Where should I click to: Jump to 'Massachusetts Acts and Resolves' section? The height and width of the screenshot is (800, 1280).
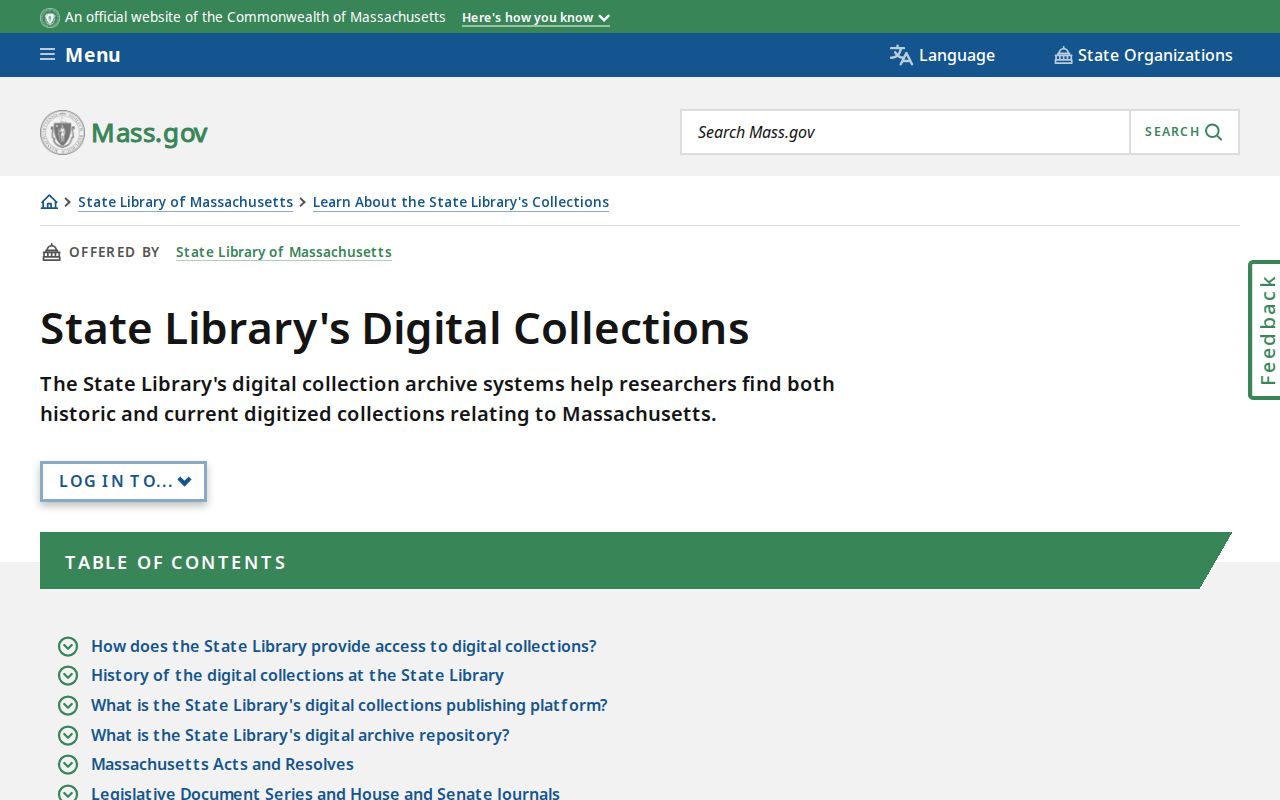coord(222,765)
